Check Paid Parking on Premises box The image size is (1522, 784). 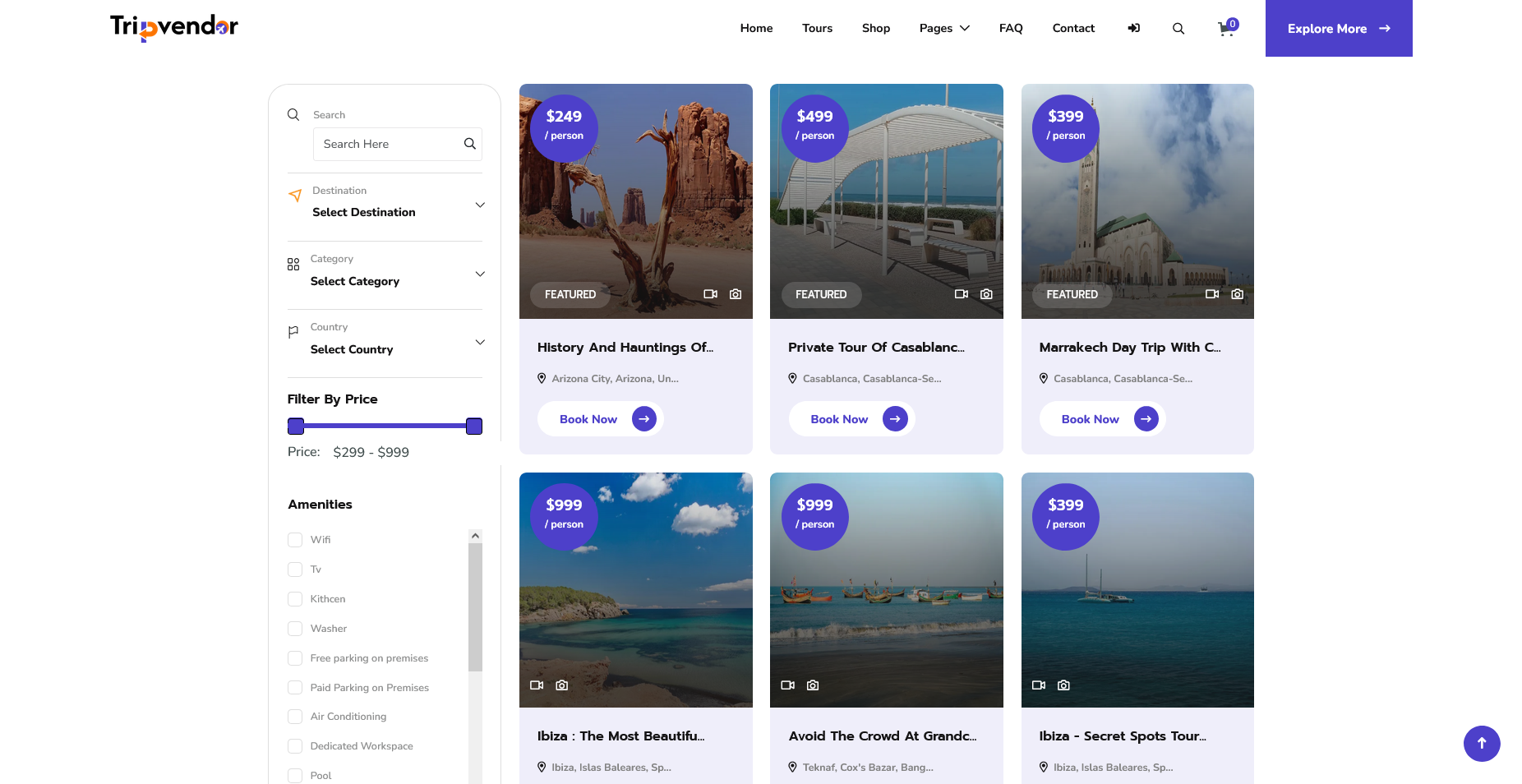click(x=295, y=688)
